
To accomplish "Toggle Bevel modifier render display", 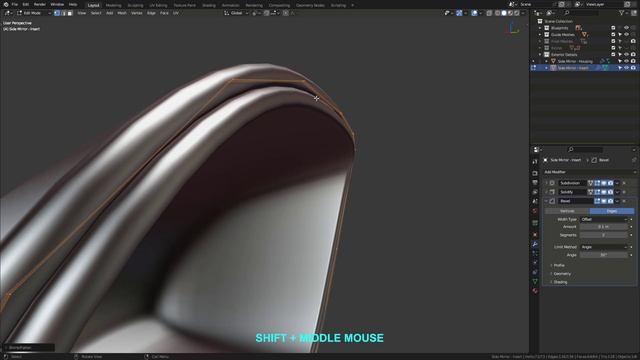I will pos(611,201).
